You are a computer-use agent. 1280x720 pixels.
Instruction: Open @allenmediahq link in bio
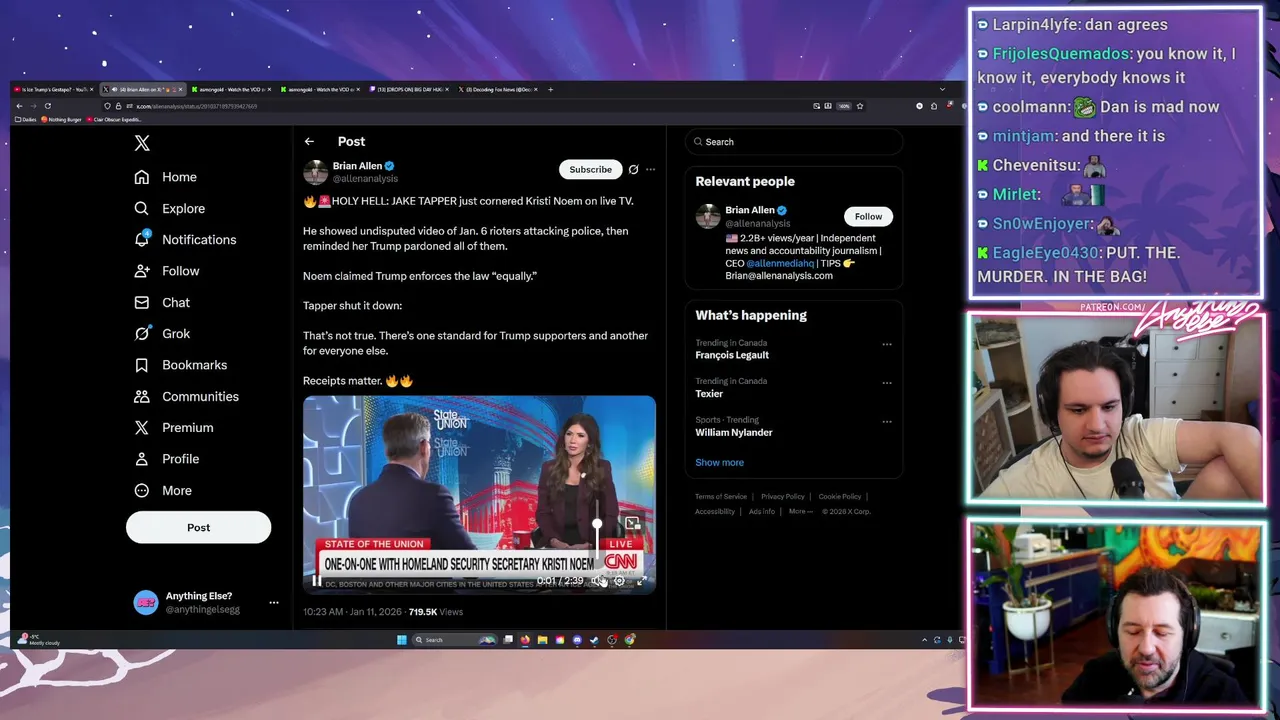780,263
